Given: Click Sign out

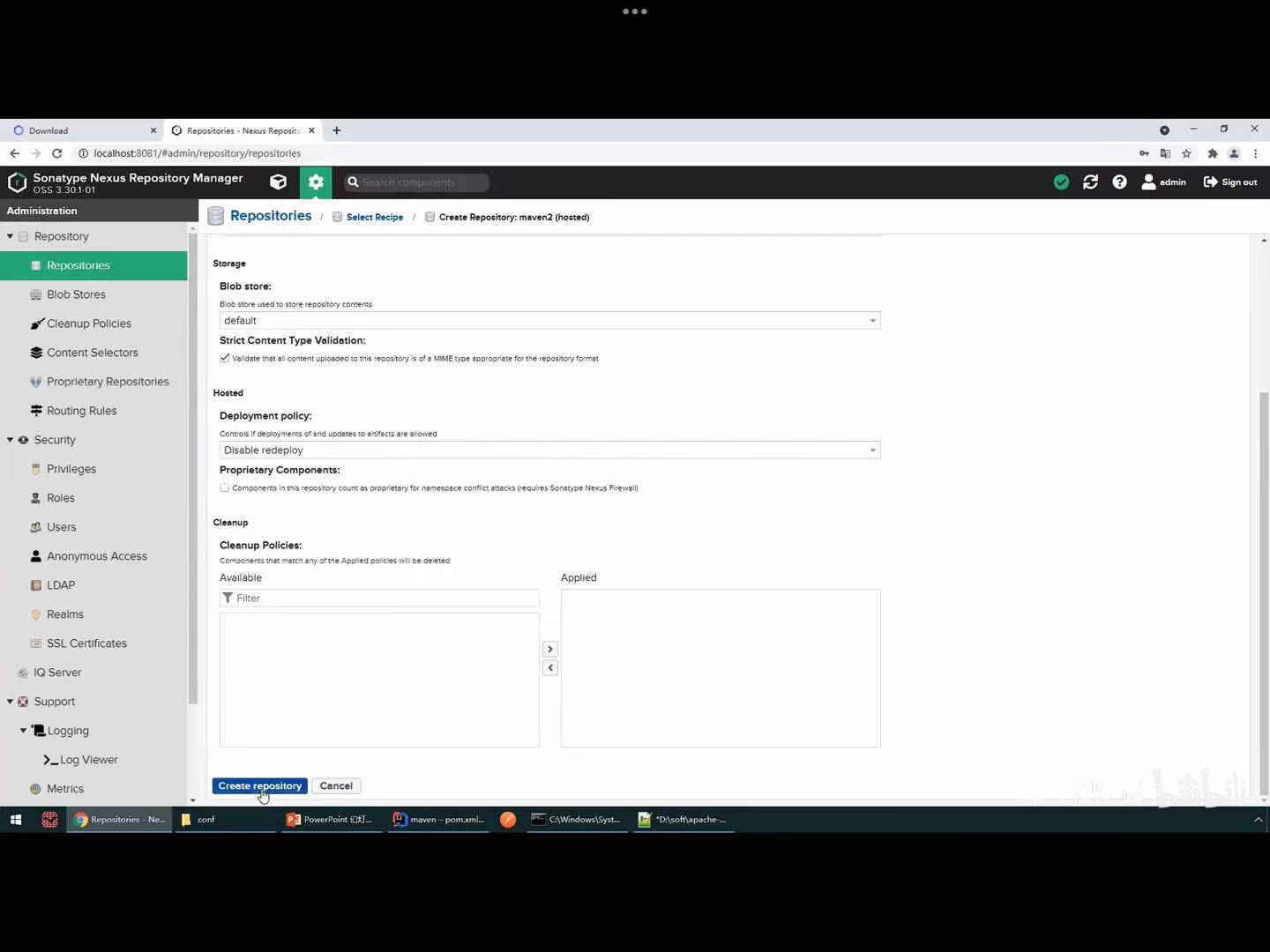Looking at the screenshot, I should (x=1230, y=182).
